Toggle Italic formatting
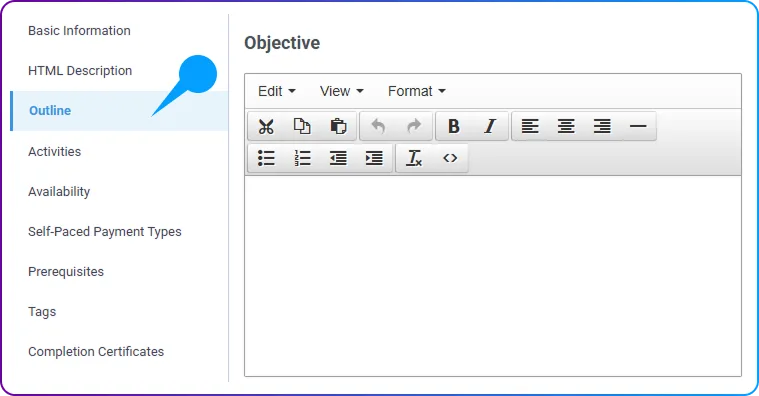 point(490,126)
